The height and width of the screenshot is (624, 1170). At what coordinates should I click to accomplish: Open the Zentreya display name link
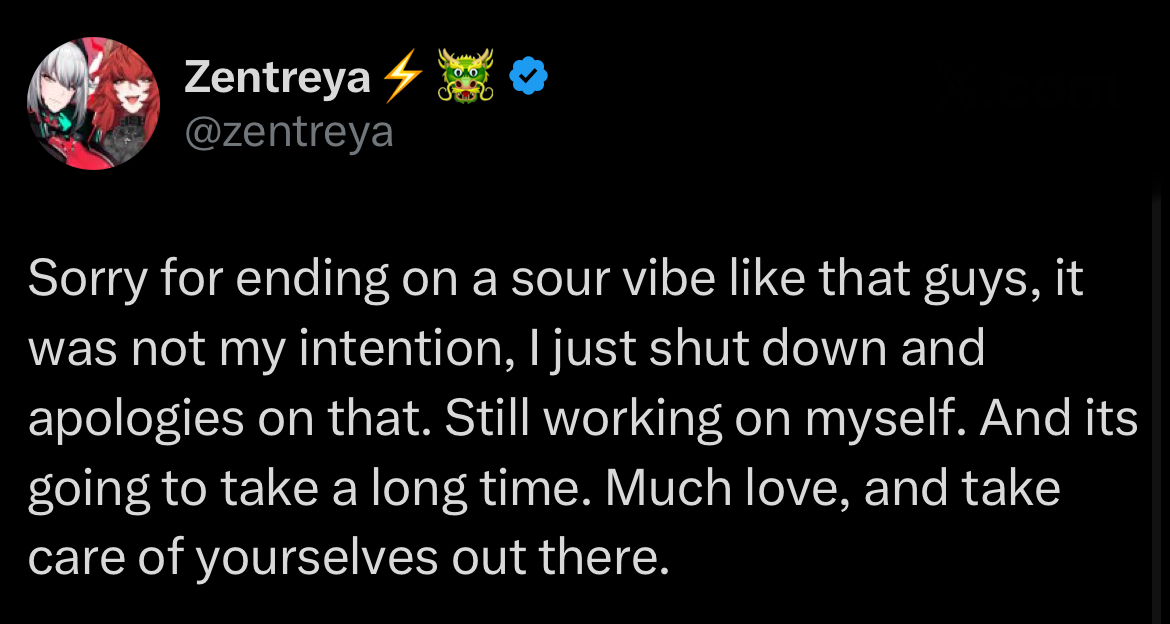[x=277, y=78]
